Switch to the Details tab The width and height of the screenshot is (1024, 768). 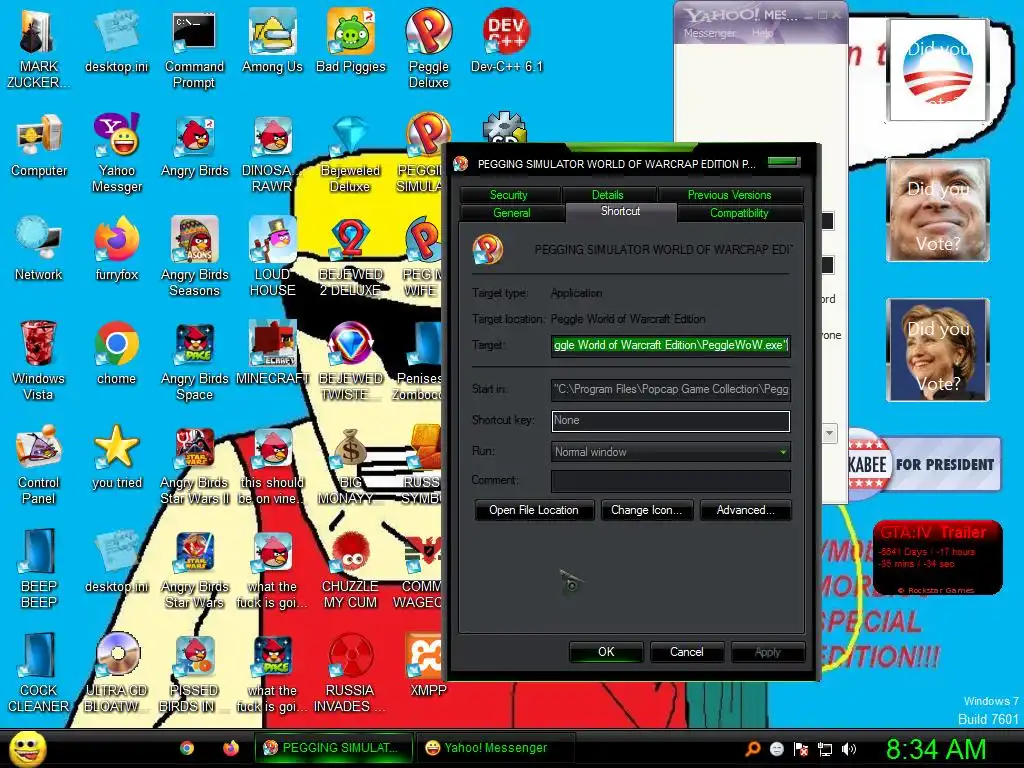point(607,195)
